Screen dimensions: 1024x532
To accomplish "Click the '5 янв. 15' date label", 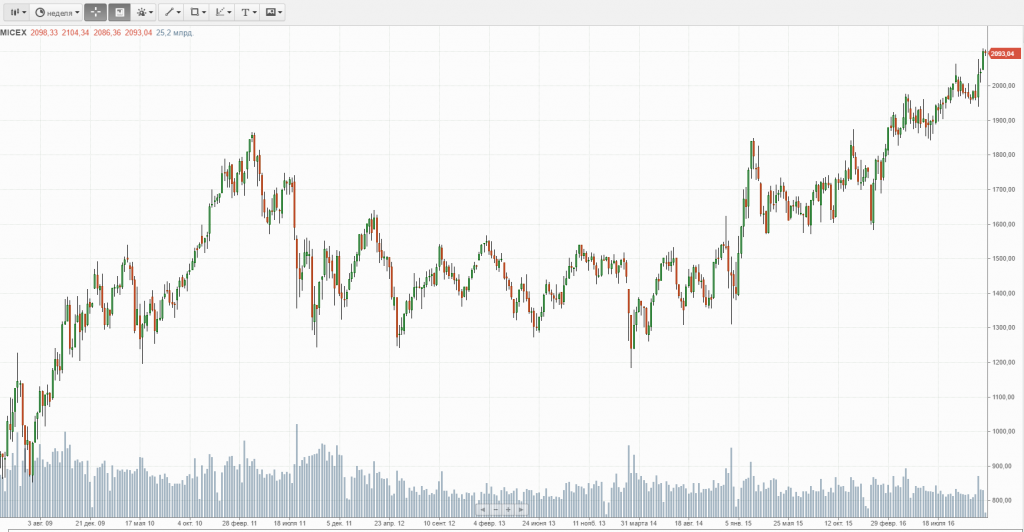I will pyautogui.click(x=738, y=523).
